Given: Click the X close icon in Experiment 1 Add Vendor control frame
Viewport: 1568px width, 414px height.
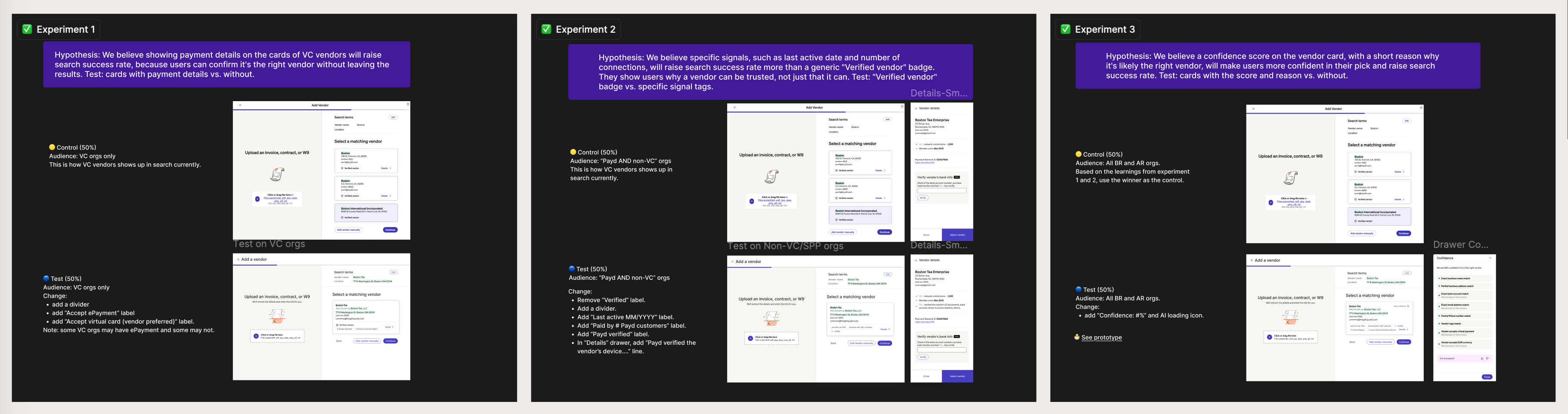Looking at the screenshot, I should (240, 105).
